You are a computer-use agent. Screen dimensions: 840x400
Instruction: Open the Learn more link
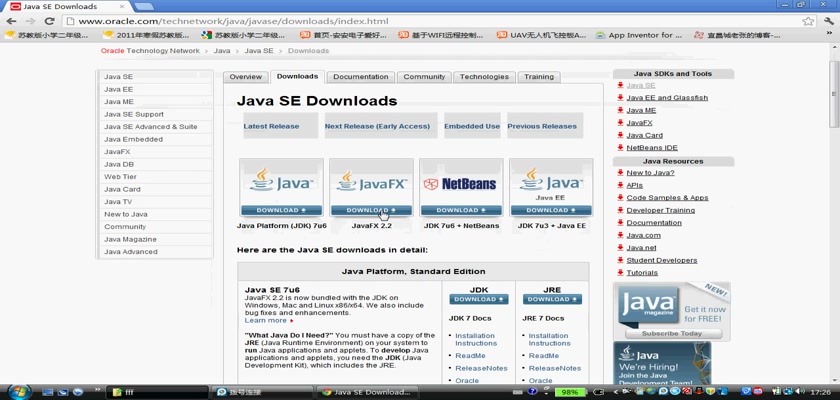point(266,320)
